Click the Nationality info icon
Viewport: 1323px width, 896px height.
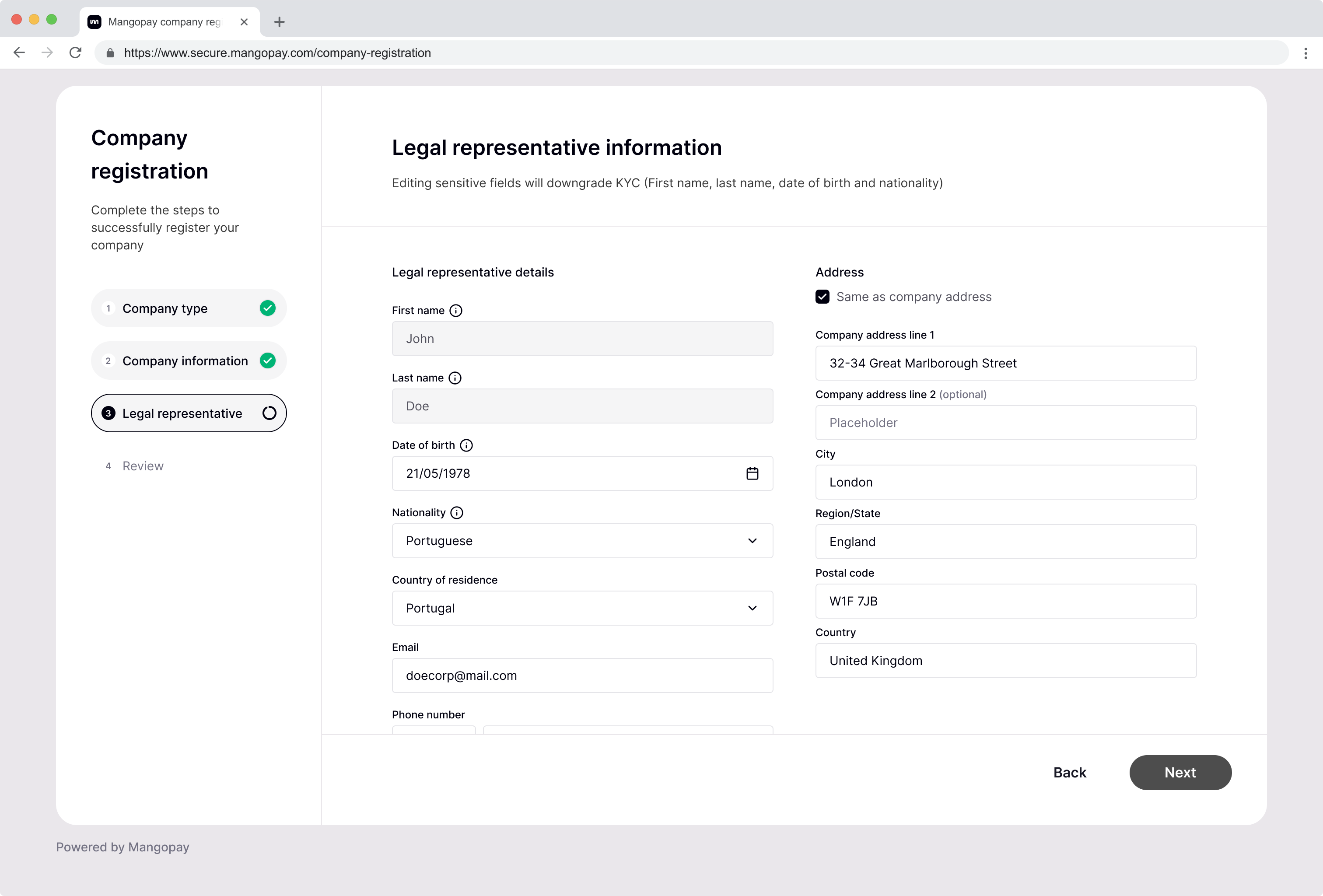point(457,512)
